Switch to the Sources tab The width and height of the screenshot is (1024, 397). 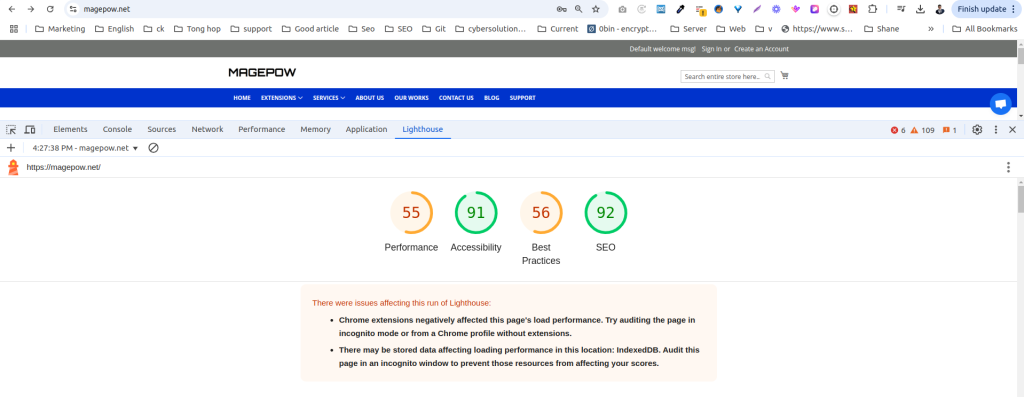pyautogui.click(x=161, y=129)
